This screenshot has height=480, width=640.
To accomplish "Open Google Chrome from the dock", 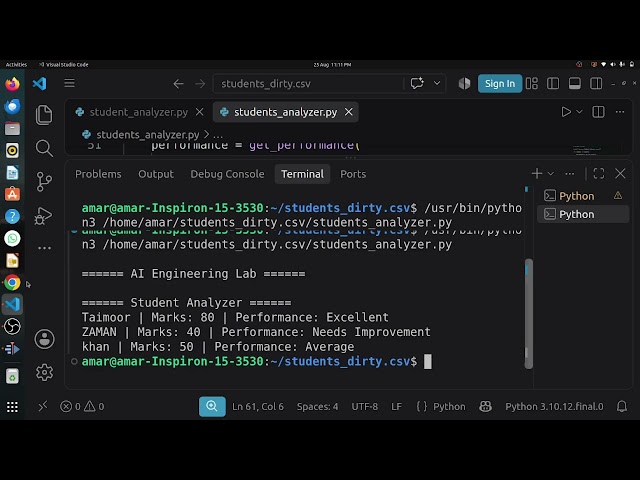I will pos(12,282).
